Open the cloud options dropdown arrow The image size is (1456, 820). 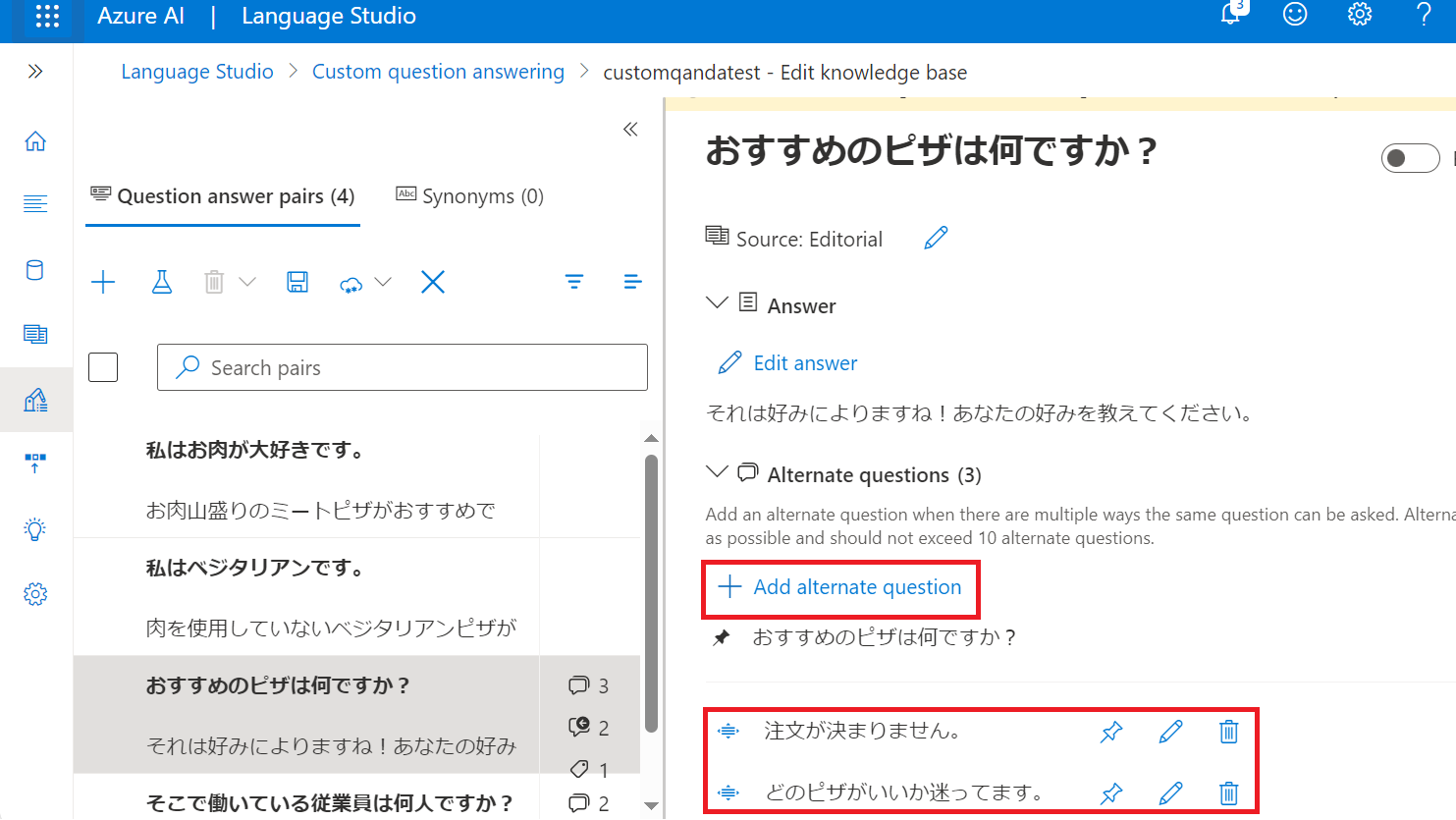pos(383,283)
